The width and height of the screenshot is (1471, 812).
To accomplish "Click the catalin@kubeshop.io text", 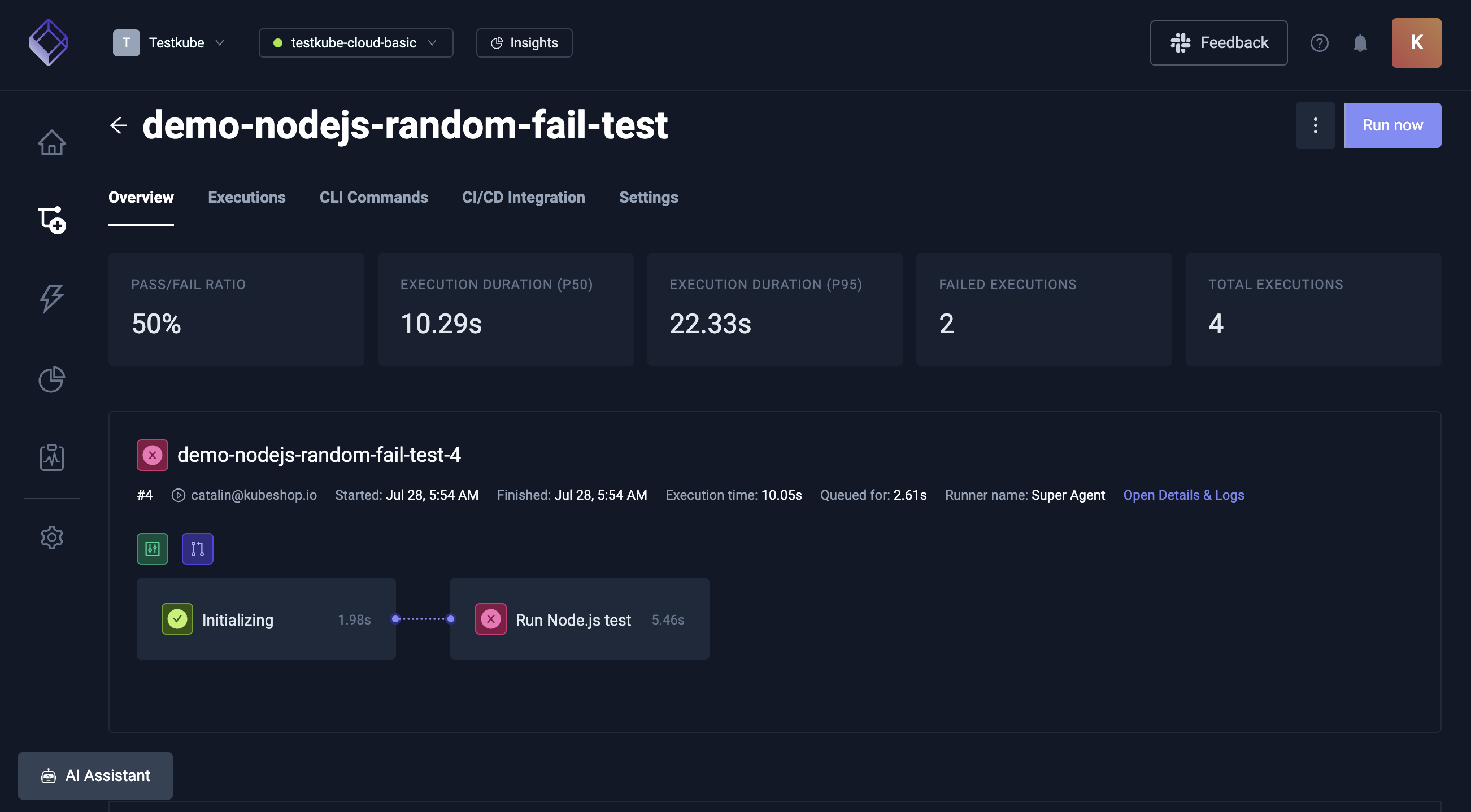I will pos(254,495).
